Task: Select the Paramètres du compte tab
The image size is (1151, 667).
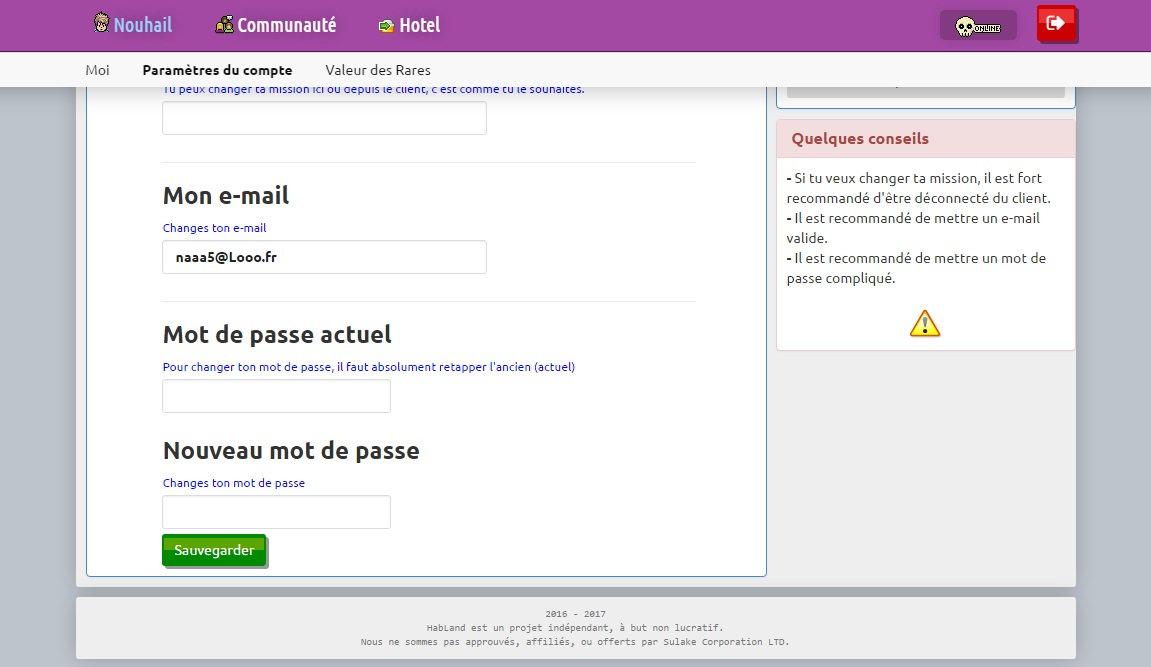Action: coord(218,70)
